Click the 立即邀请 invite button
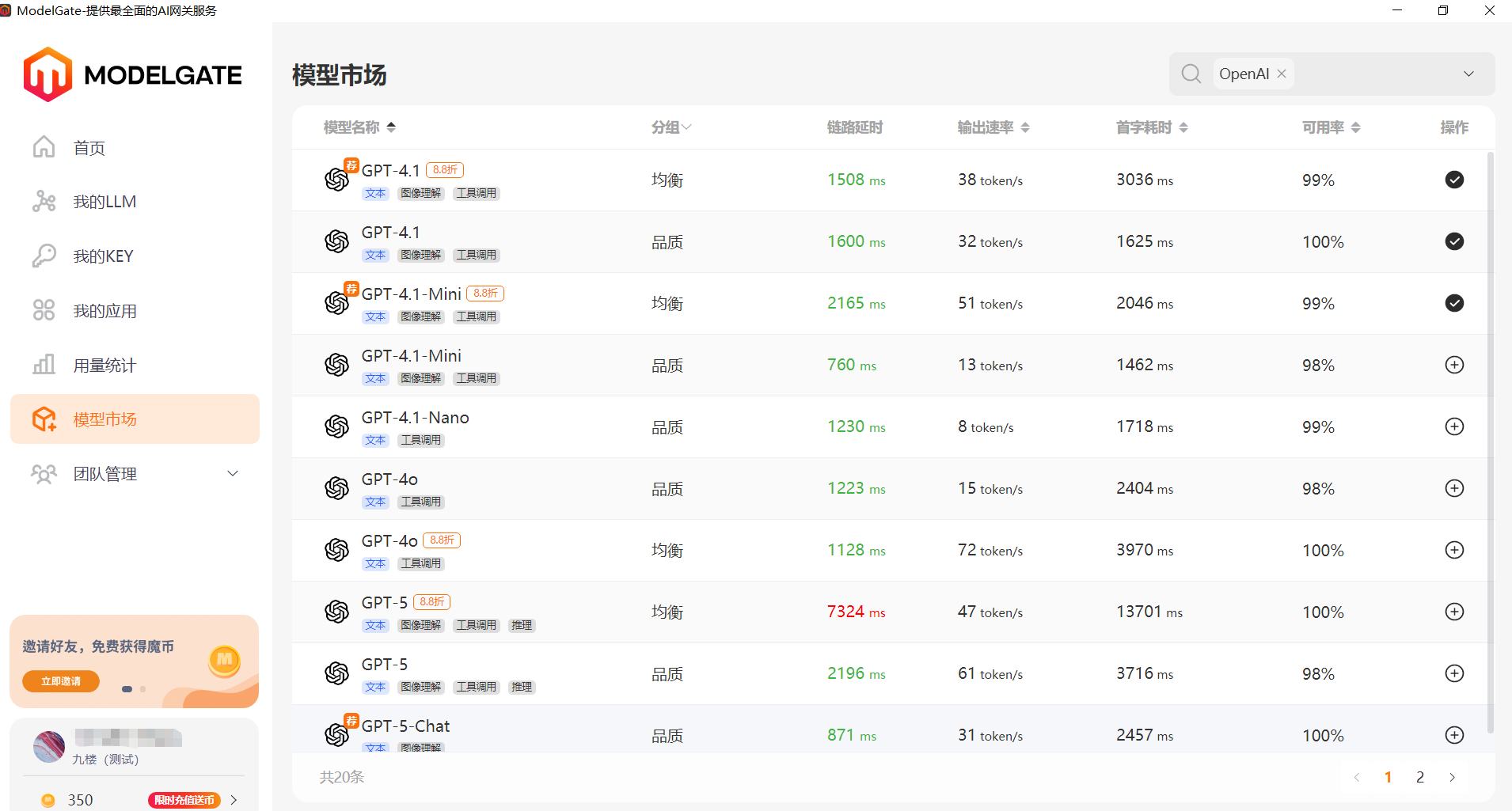This screenshot has width=1512, height=811. pyautogui.click(x=61, y=681)
